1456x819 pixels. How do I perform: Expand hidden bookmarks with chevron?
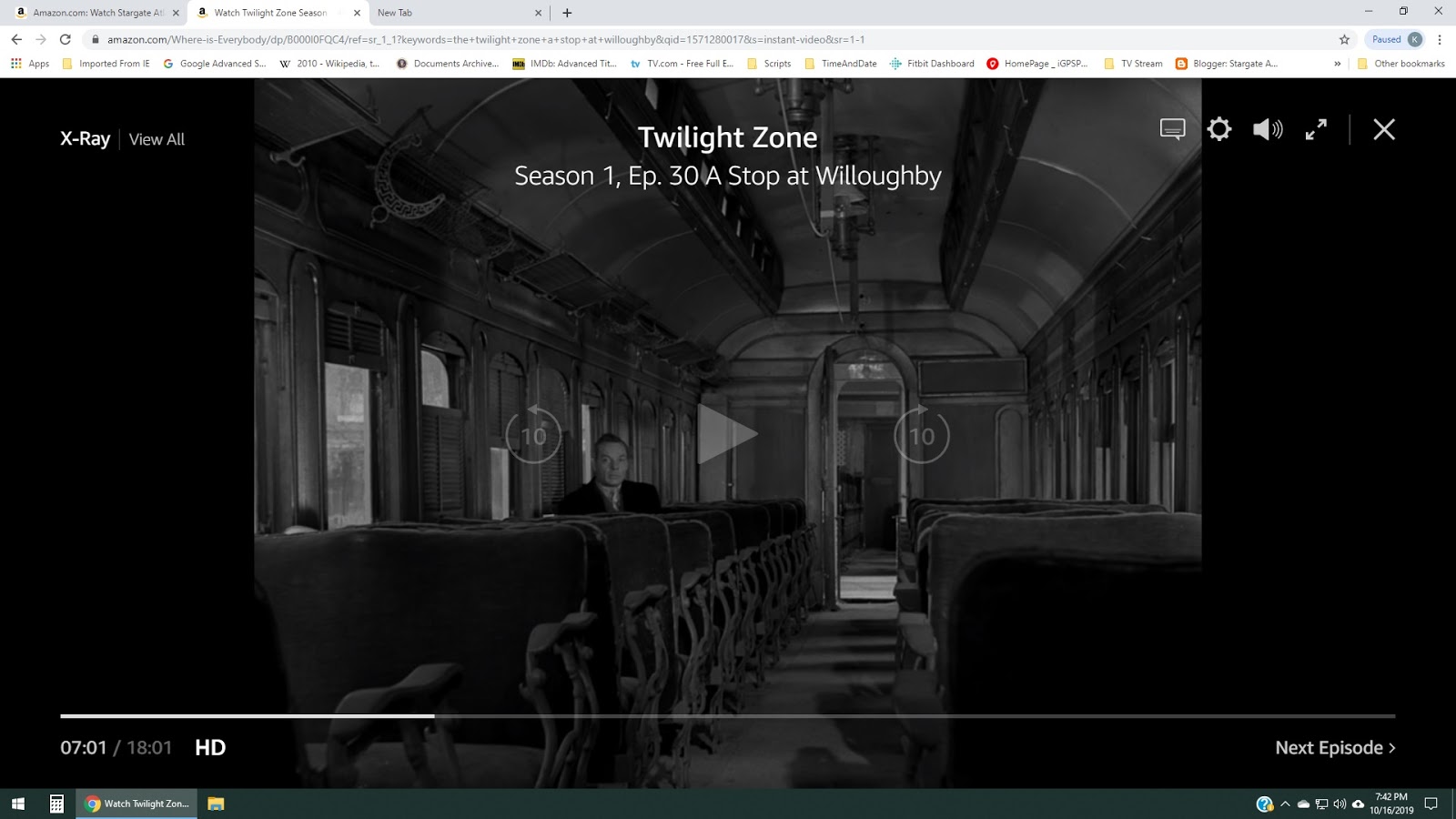click(x=1337, y=64)
